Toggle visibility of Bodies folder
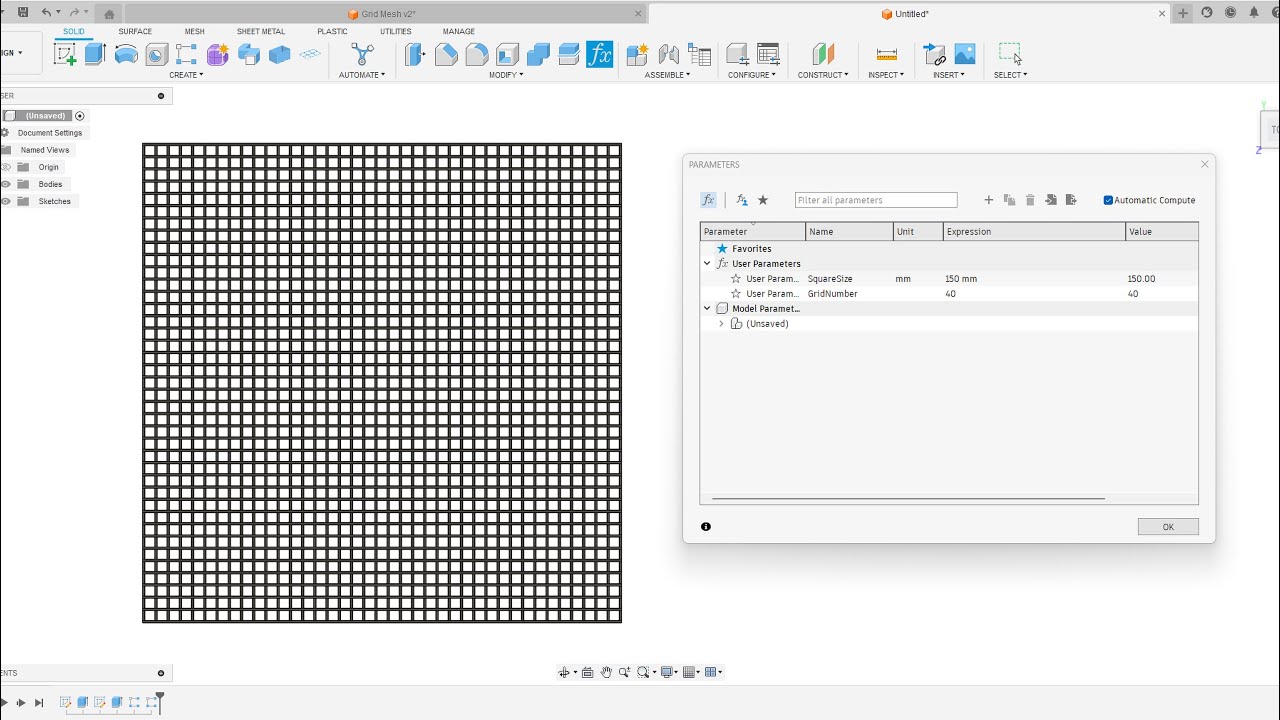This screenshot has width=1280, height=720. [6, 184]
